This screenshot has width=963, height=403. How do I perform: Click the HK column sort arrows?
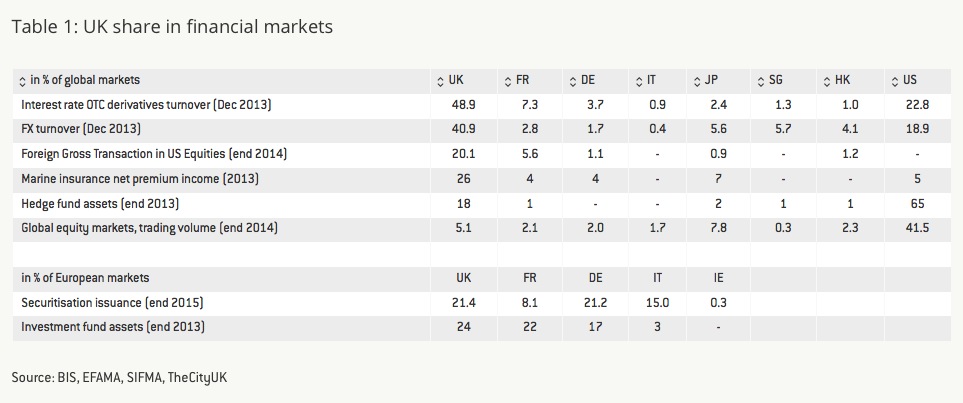[x=829, y=81]
